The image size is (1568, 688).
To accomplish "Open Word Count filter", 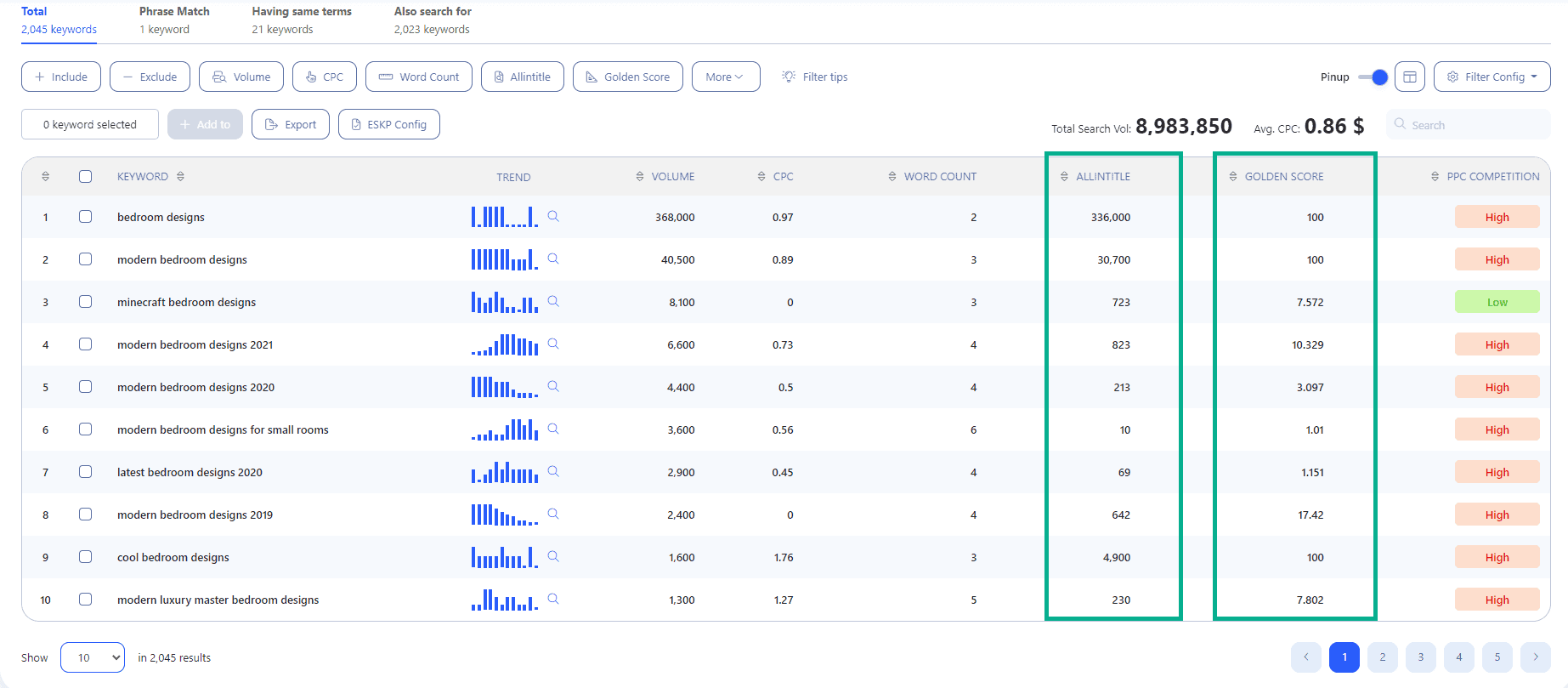I will coord(419,77).
